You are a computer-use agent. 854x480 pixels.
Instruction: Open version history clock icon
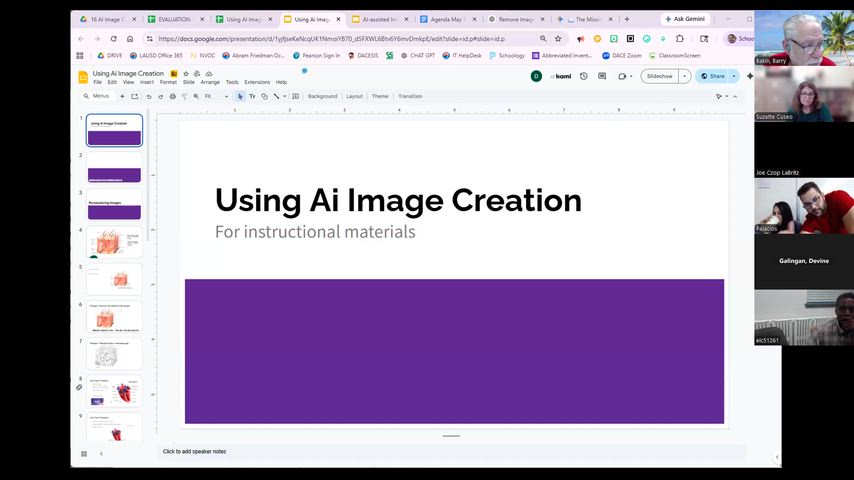point(584,76)
